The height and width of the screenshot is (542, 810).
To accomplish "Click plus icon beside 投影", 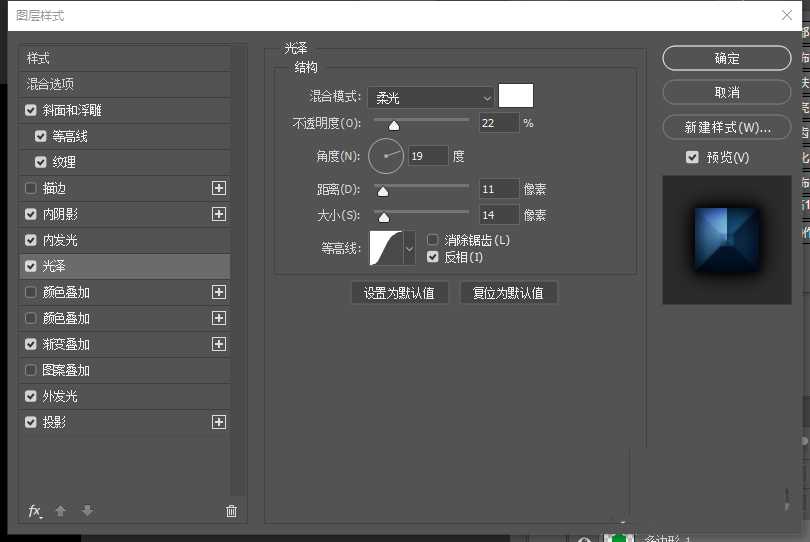I will (x=219, y=422).
